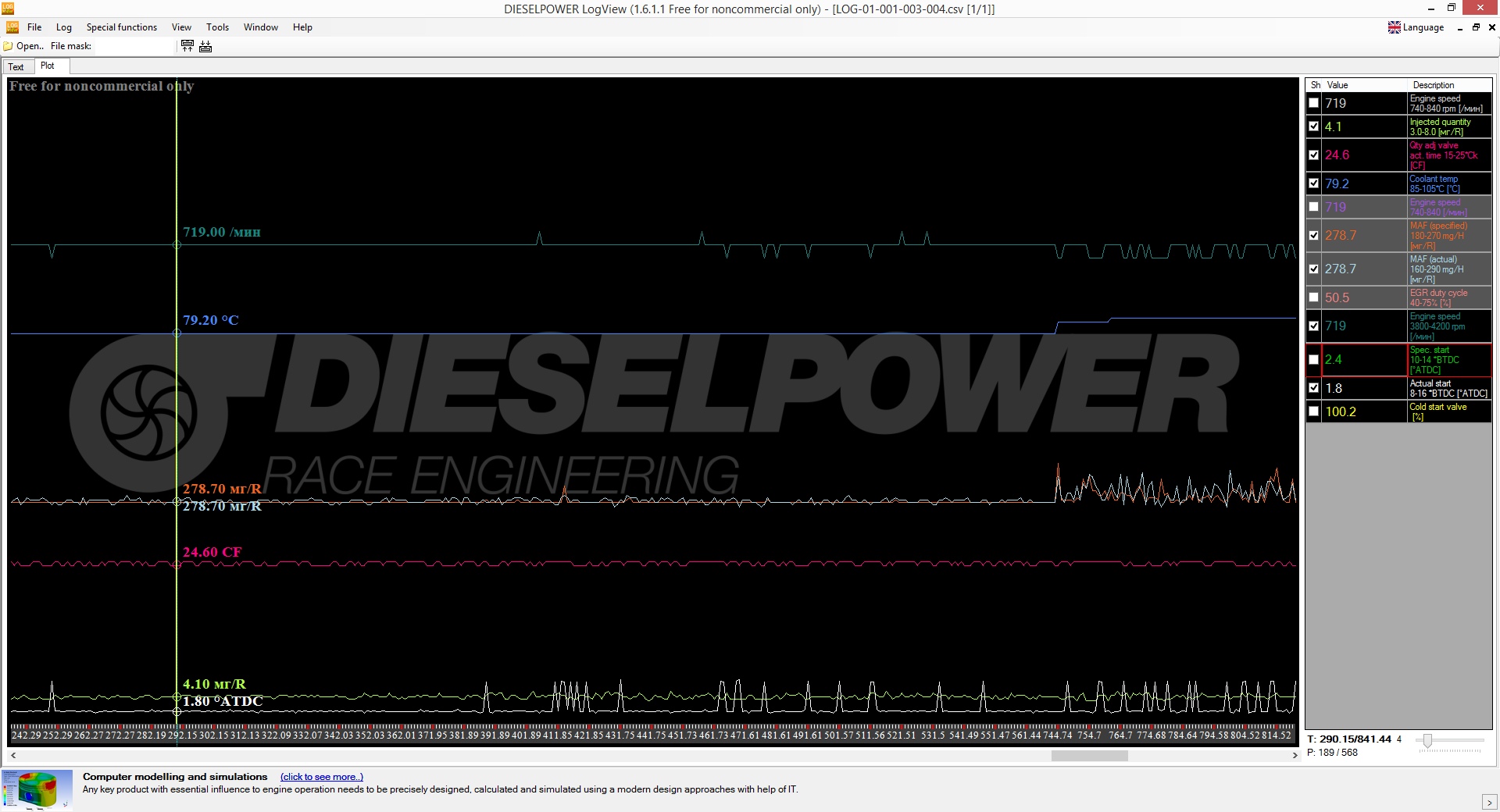
Task: Click the Cold start valve description cell
Action: [1449, 411]
